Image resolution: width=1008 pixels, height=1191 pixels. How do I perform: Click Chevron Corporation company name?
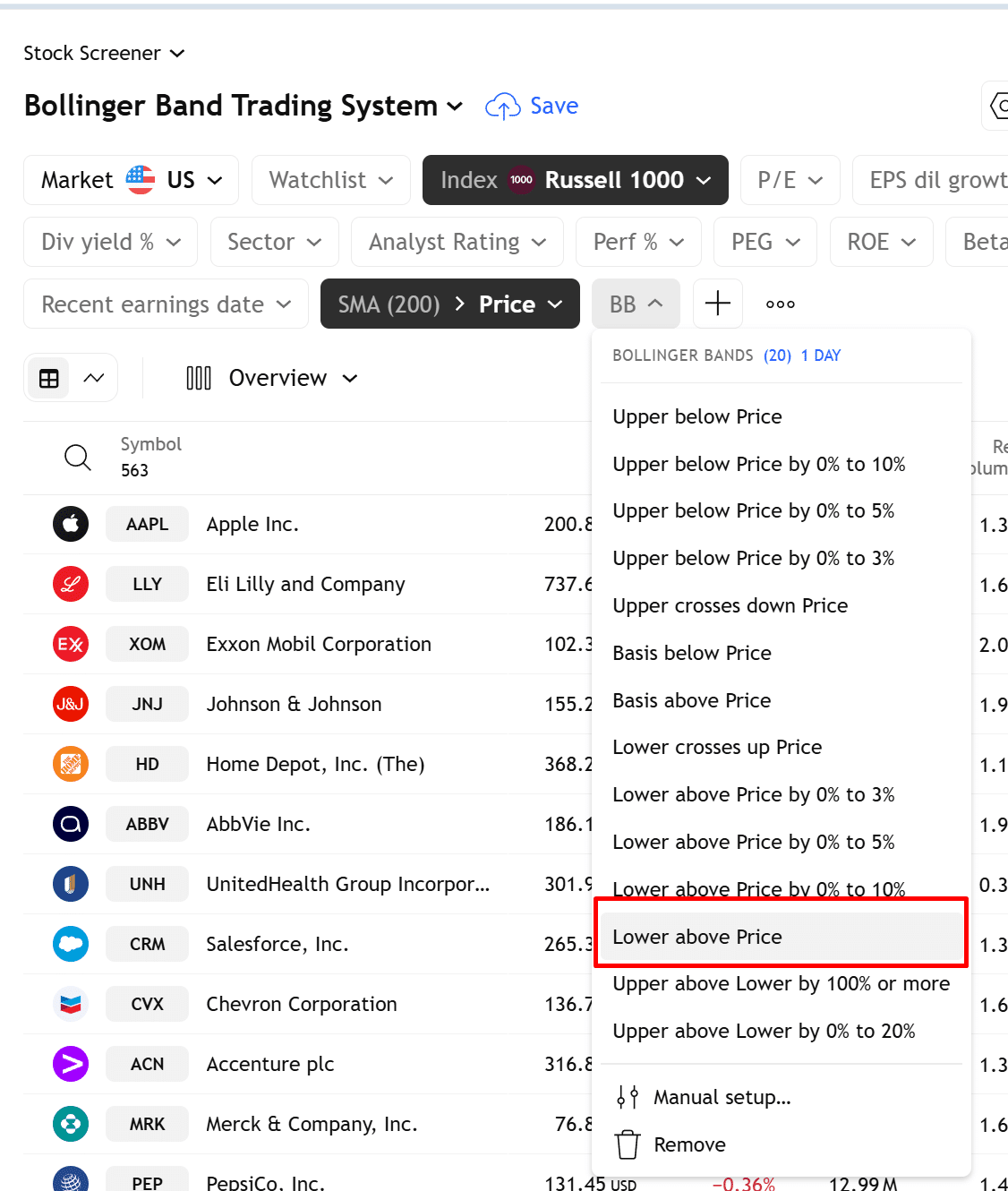[302, 1004]
